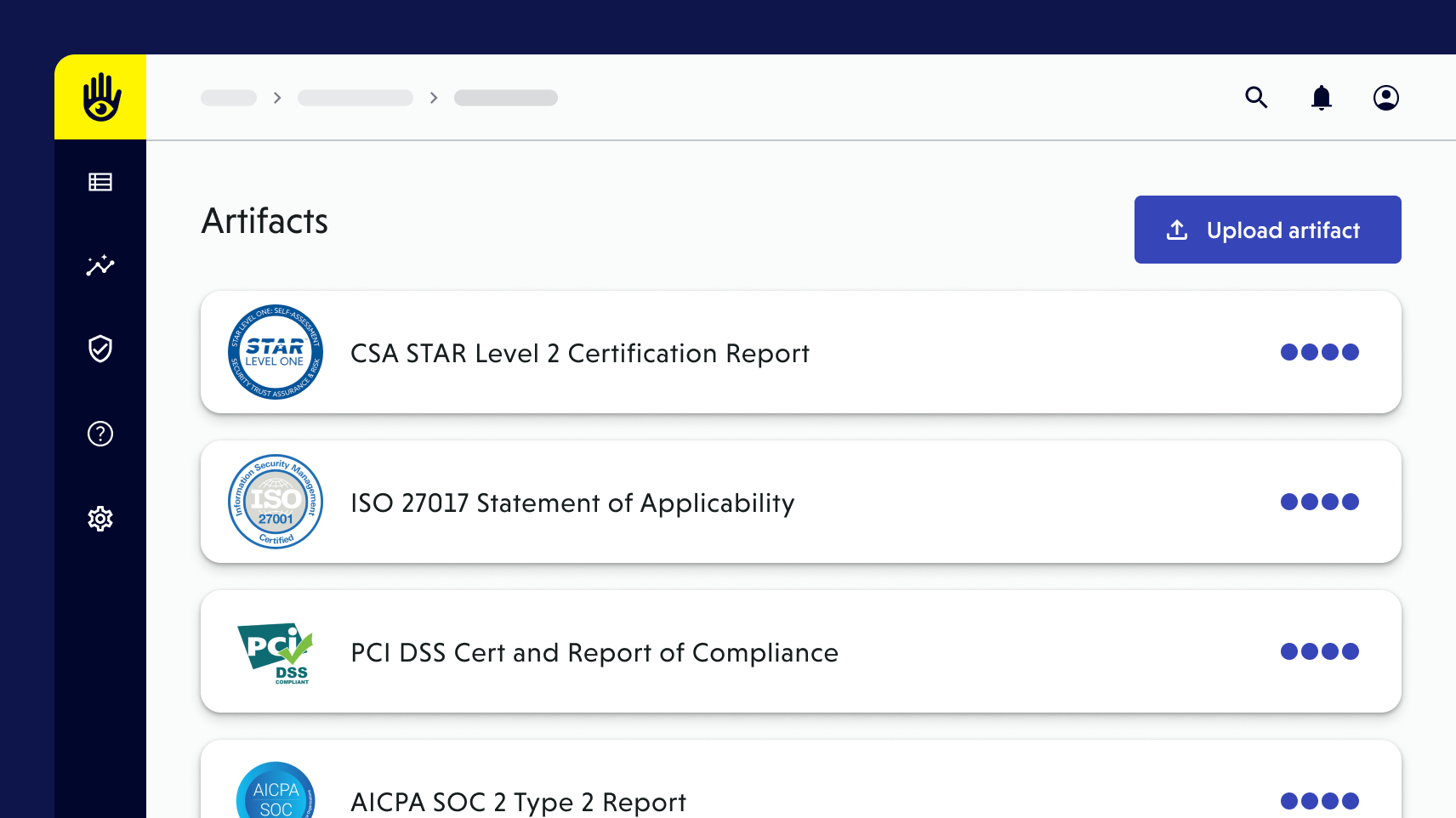This screenshot has height=818, width=1456.
Task: Open AICPA SOC 2 Type 2 Report
Action: (x=518, y=802)
